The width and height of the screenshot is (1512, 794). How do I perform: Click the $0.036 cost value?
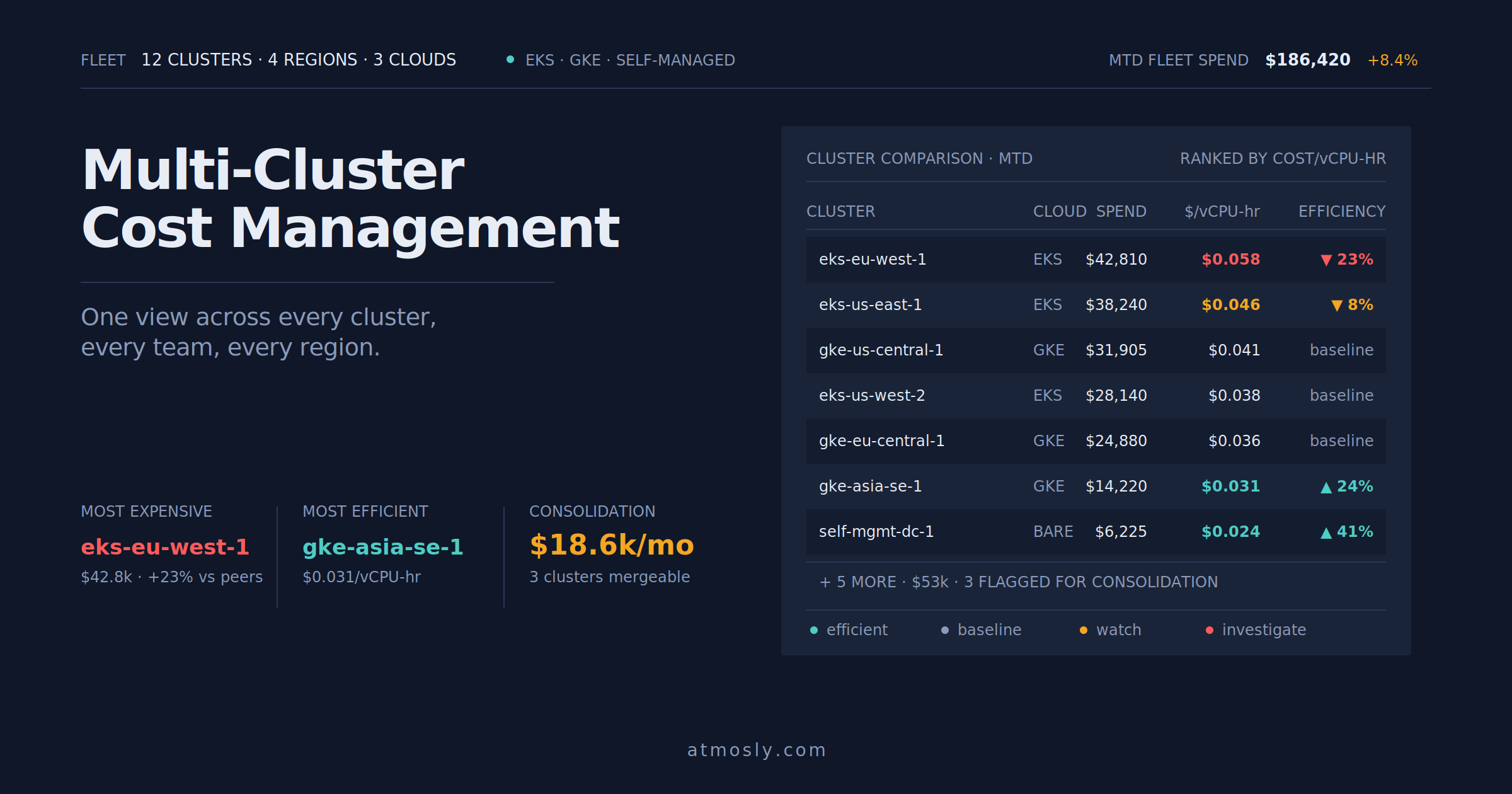[x=1234, y=440]
